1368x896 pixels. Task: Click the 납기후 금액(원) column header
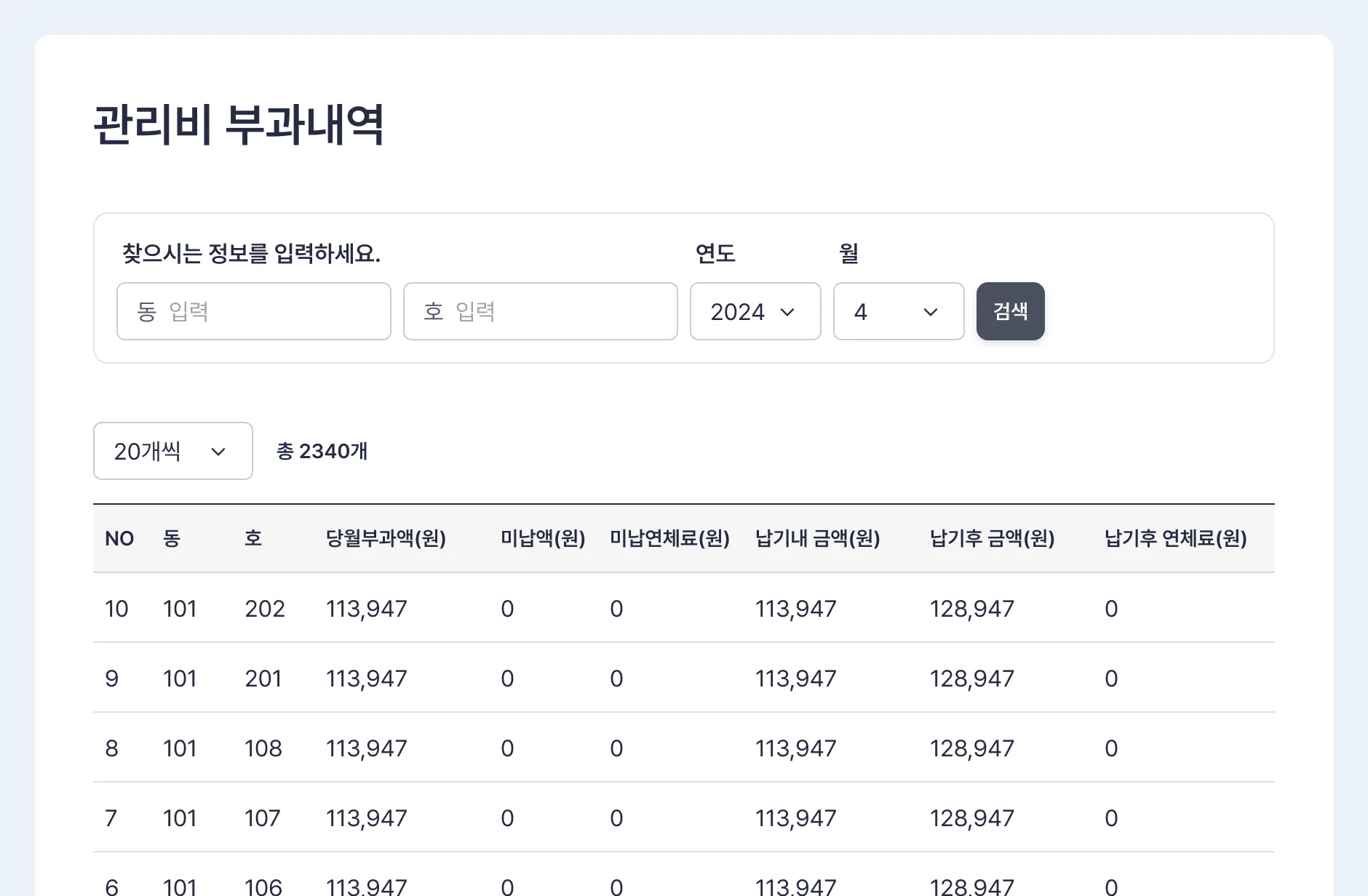click(993, 539)
